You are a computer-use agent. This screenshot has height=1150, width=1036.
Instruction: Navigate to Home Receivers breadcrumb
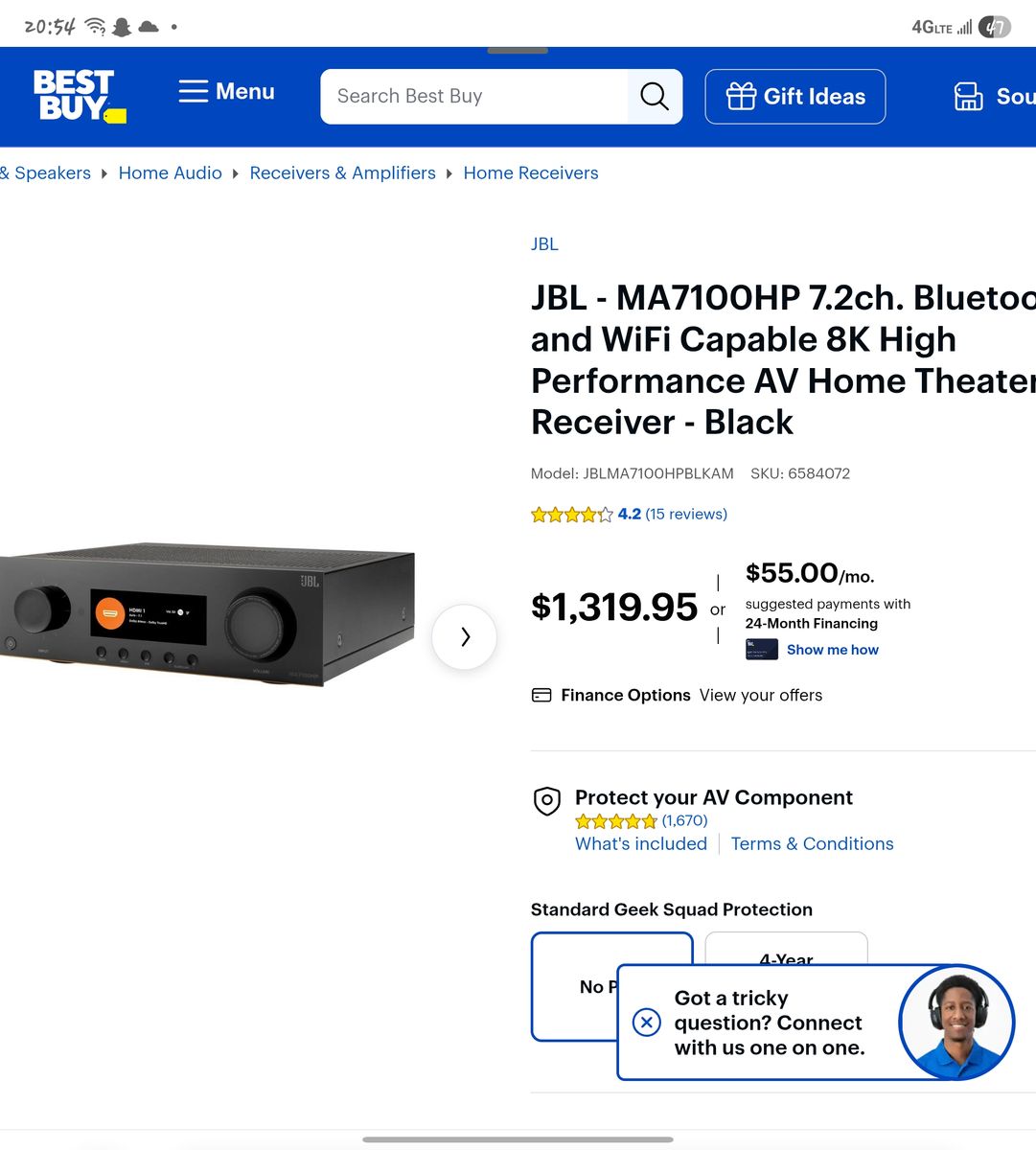(531, 173)
